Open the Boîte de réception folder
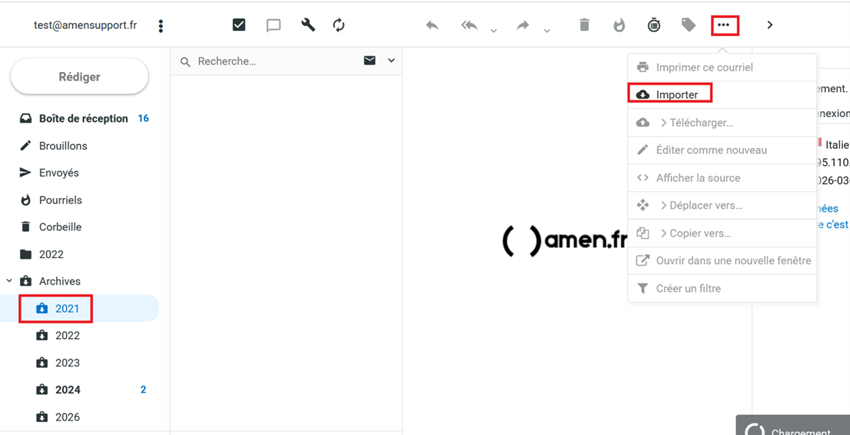Screen dimensions: 850x435 (83, 118)
